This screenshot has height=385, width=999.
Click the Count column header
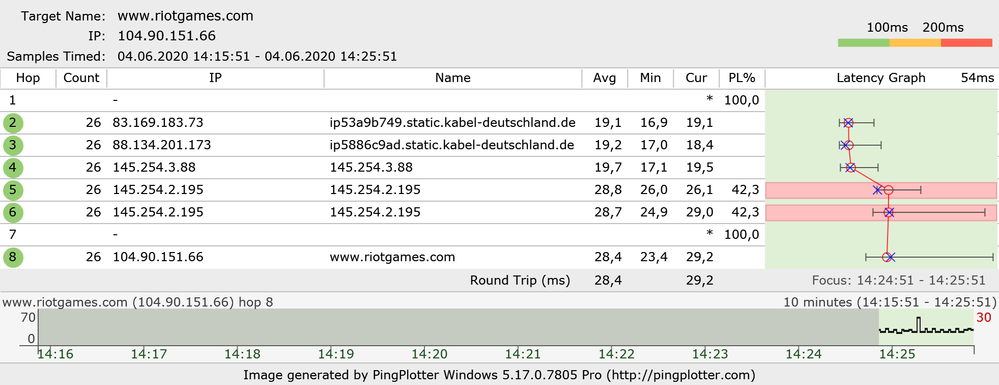pos(82,78)
